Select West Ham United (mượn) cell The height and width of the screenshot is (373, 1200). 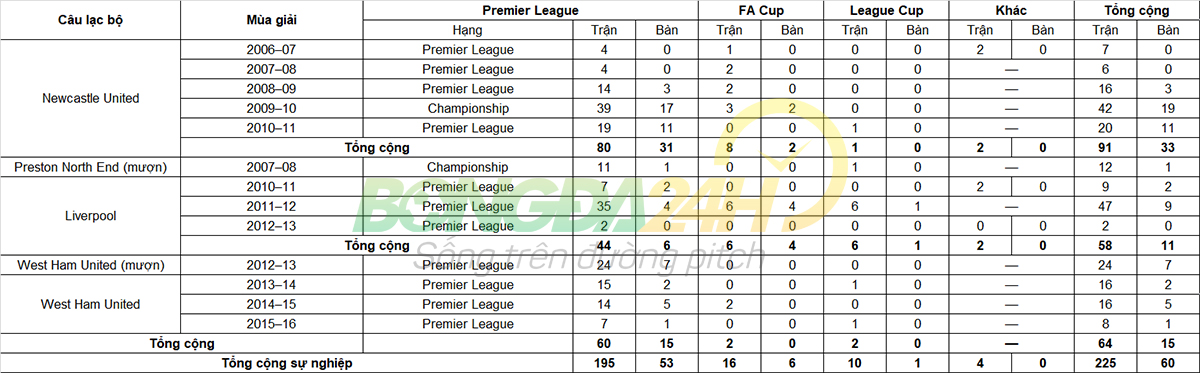[x=91, y=265]
